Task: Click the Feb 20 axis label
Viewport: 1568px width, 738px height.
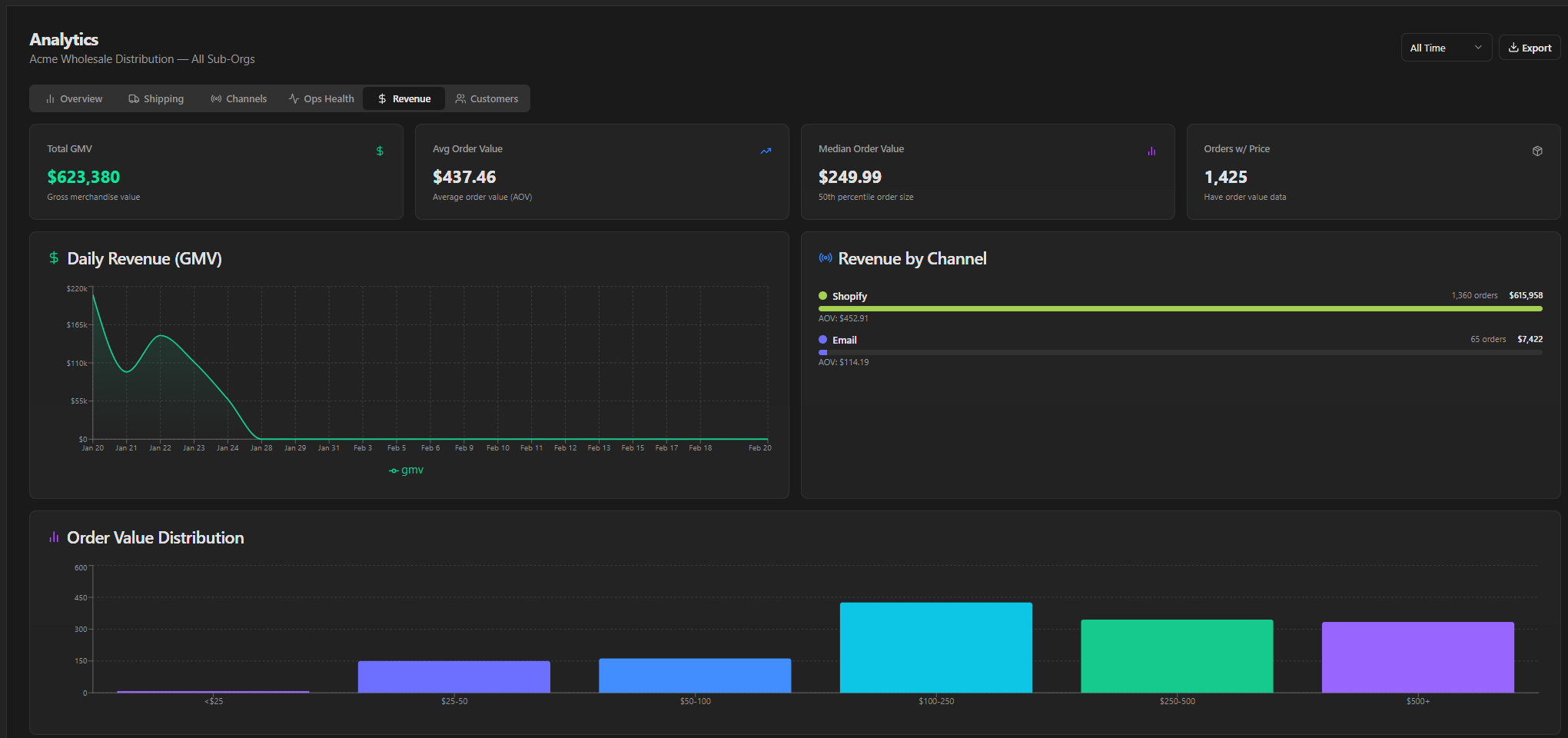Action: point(759,447)
